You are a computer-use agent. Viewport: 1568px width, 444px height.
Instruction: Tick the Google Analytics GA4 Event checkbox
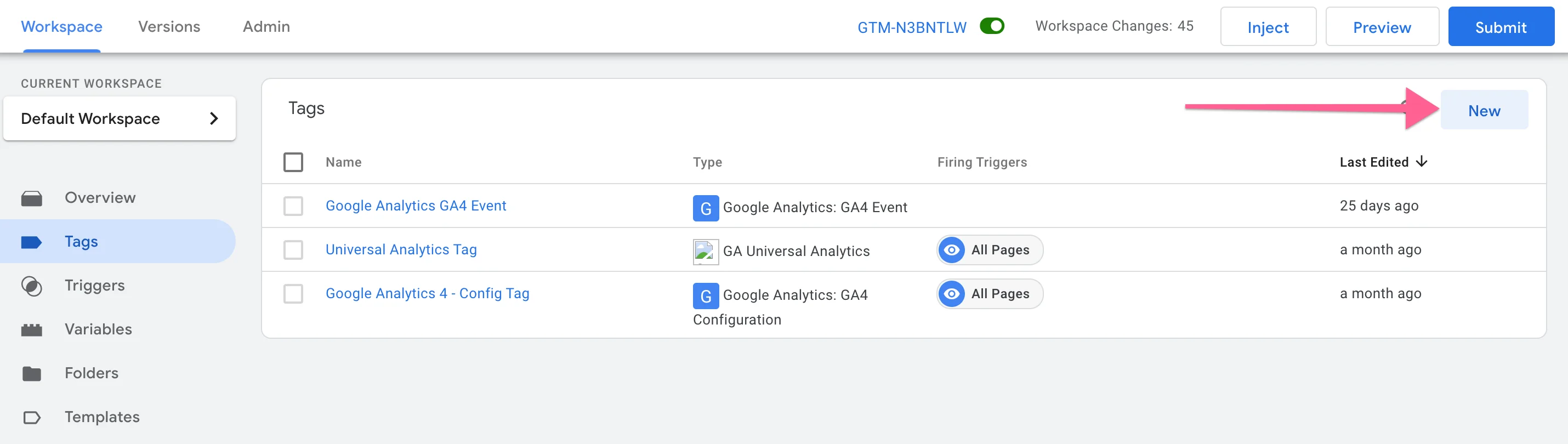tap(293, 206)
